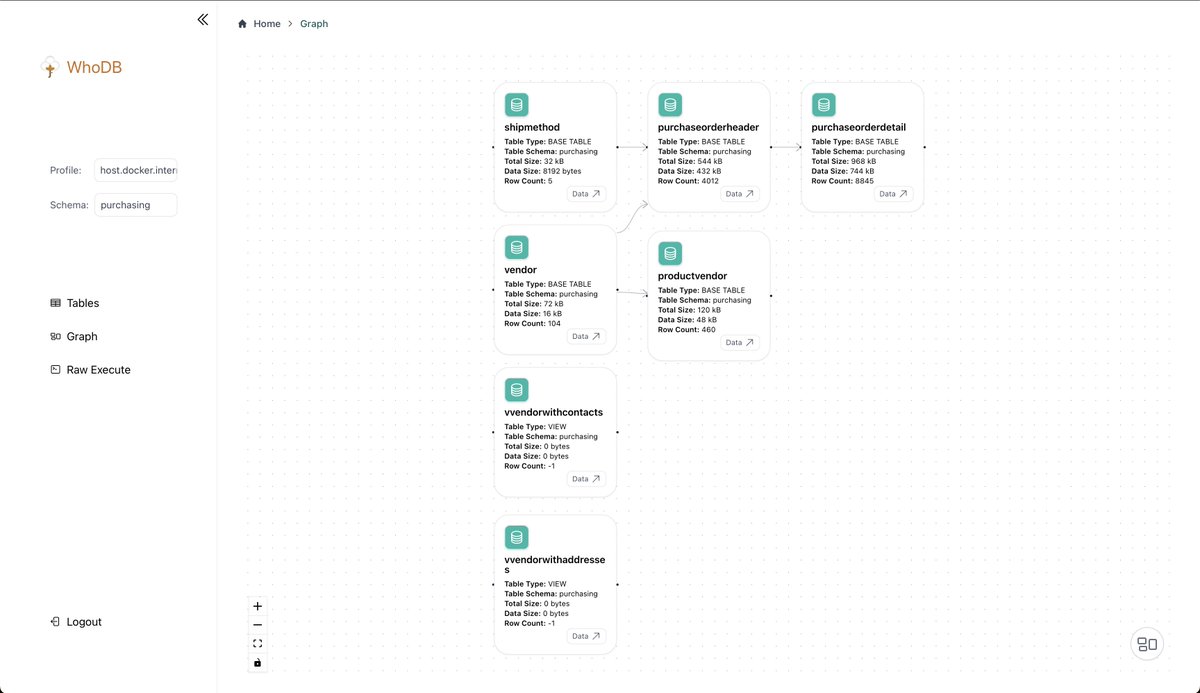1200x693 pixels.
Task: Toggle graph interactivity lock
Action: click(x=258, y=662)
